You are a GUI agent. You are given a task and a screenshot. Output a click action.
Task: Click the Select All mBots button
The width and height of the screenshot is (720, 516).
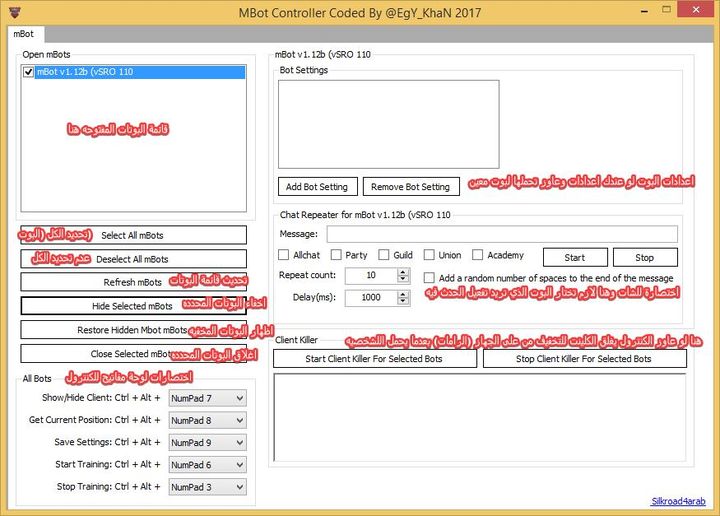[134, 235]
